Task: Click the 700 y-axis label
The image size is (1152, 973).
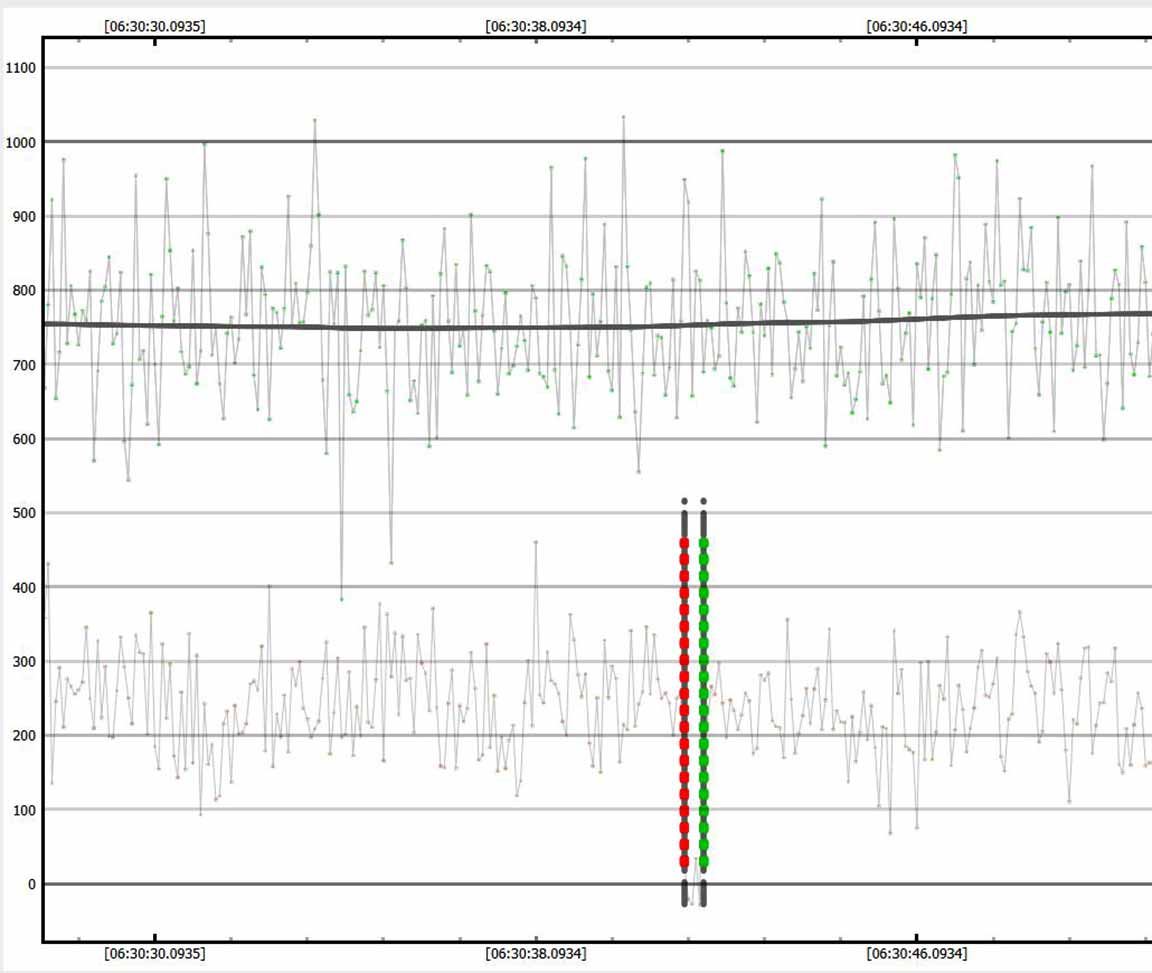Action: pos(24,365)
